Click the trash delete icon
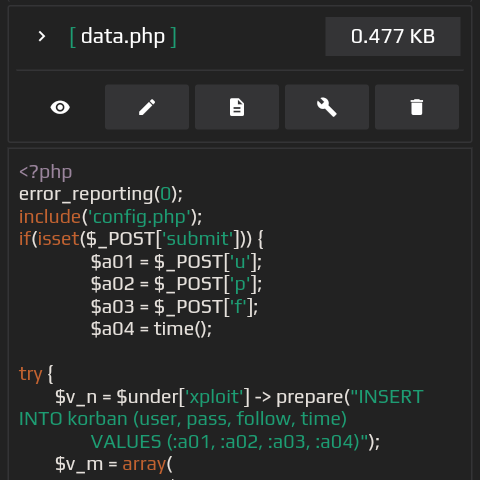480x480 pixels. pyautogui.click(x=417, y=107)
